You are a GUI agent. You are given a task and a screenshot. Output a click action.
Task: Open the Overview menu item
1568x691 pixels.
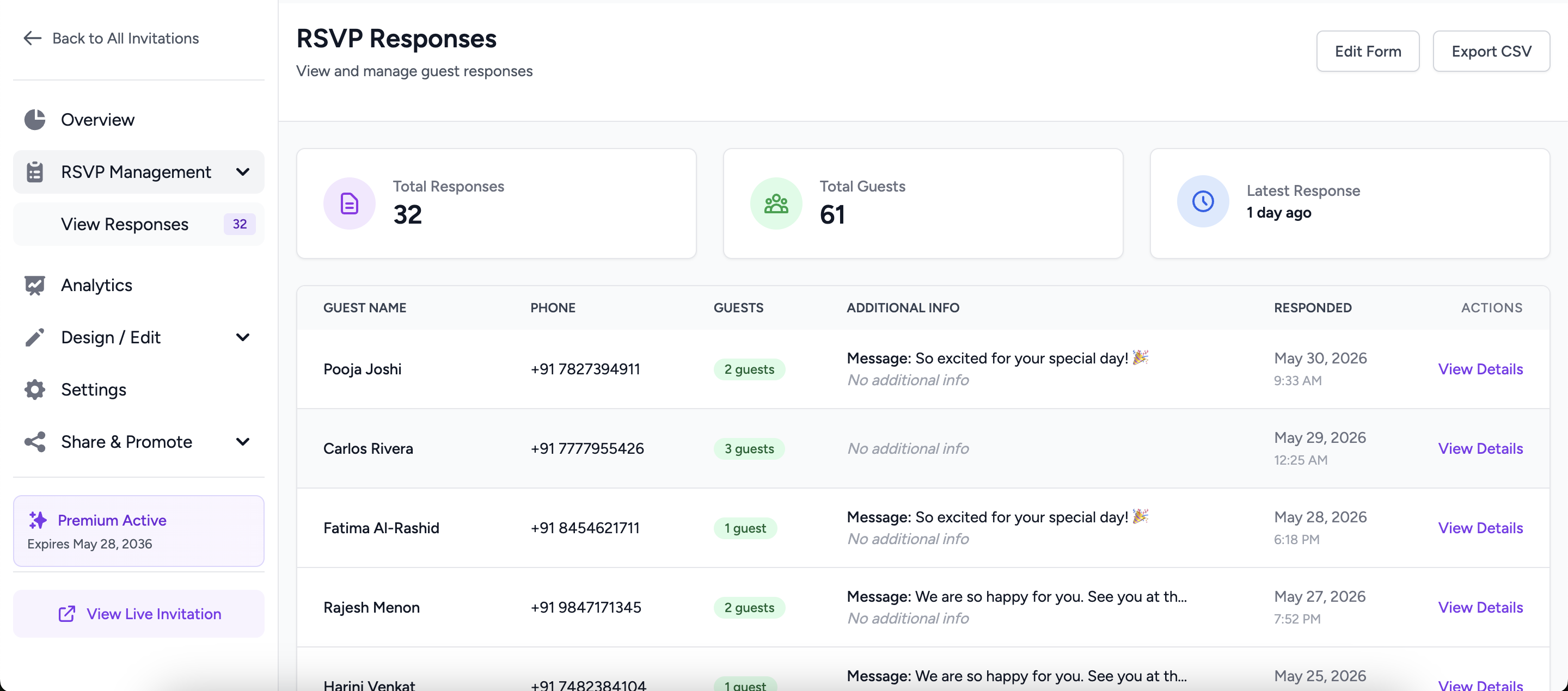[x=139, y=120]
